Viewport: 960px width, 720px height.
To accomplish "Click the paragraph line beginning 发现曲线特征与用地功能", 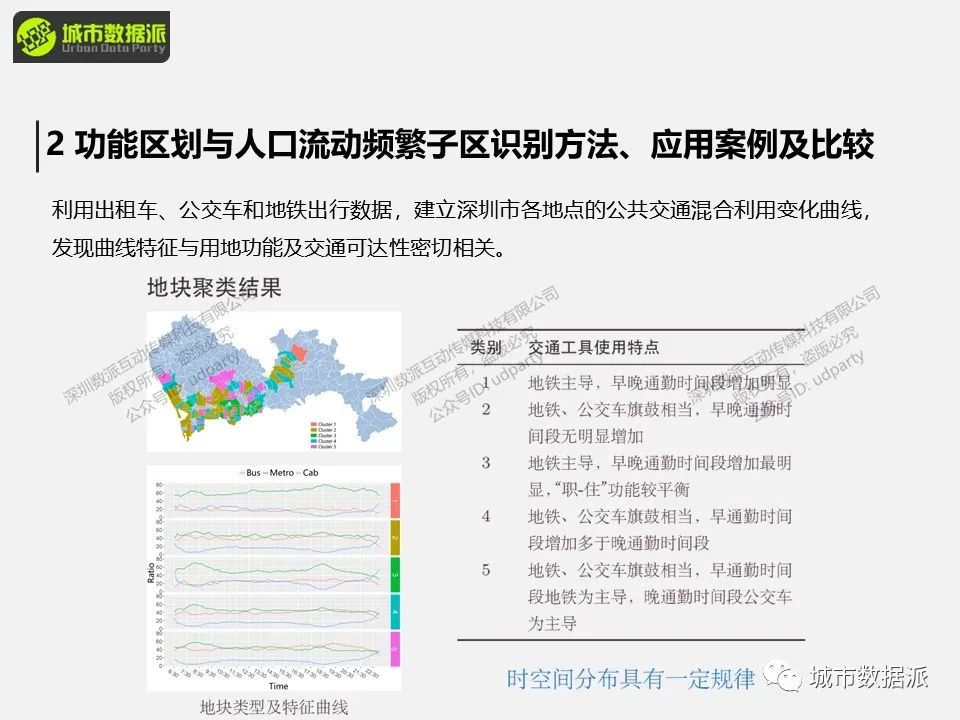I will [280, 247].
